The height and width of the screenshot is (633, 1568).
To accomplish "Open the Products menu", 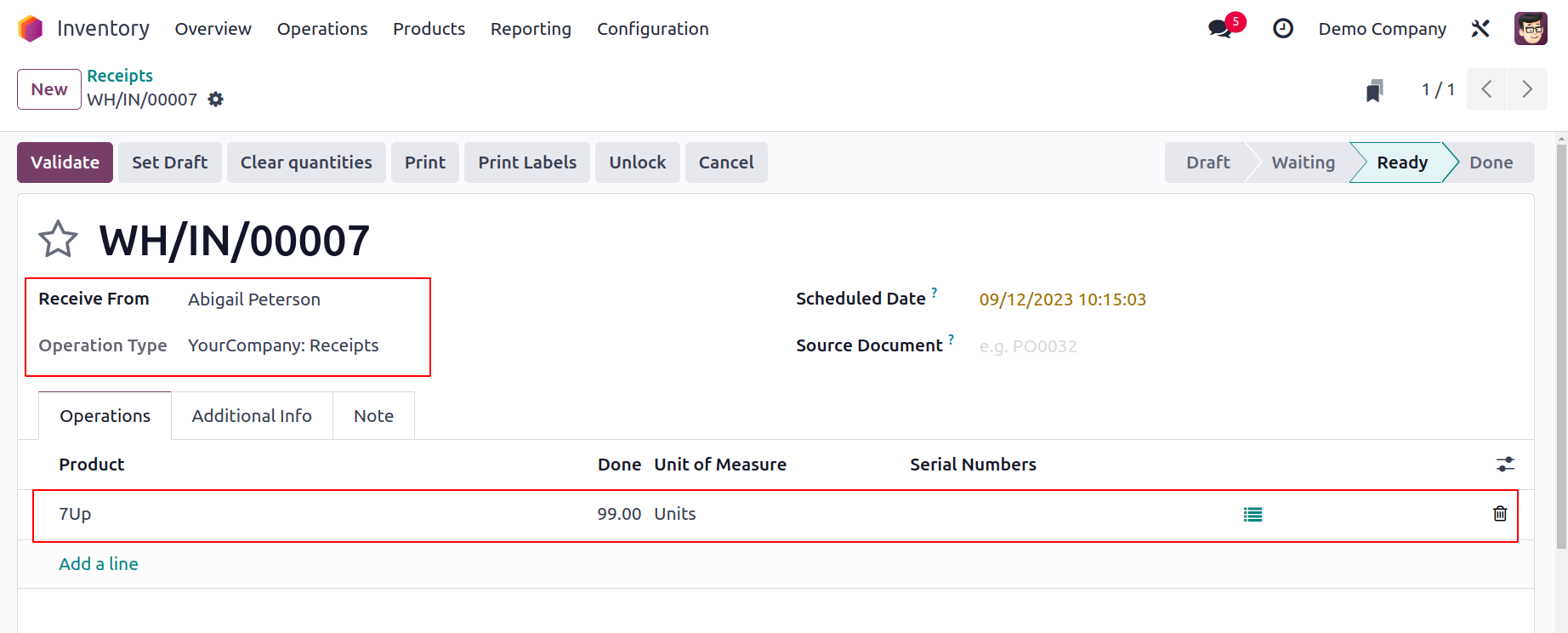I will [x=429, y=29].
